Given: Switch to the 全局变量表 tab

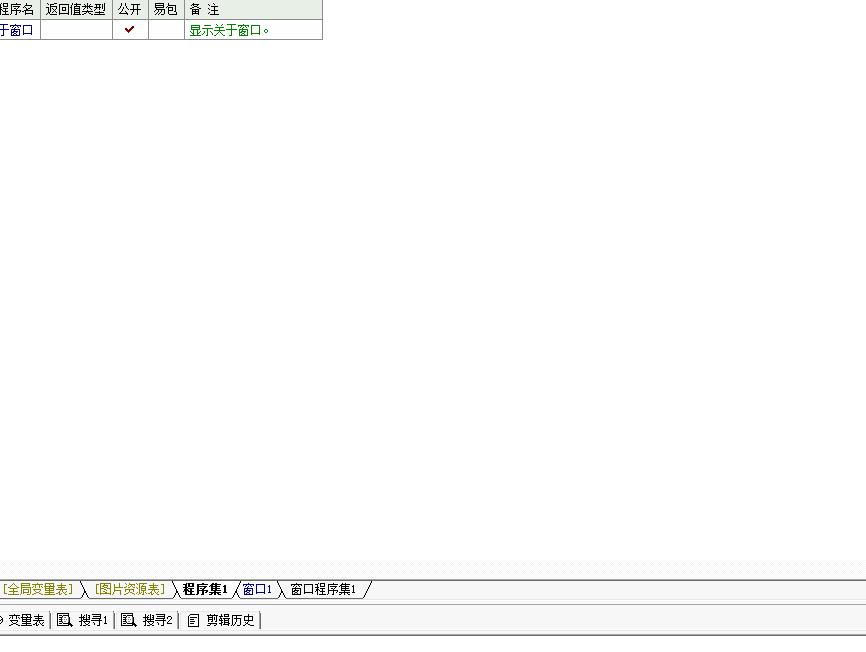Looking at the screenshot, I should [x=38, y=589].
